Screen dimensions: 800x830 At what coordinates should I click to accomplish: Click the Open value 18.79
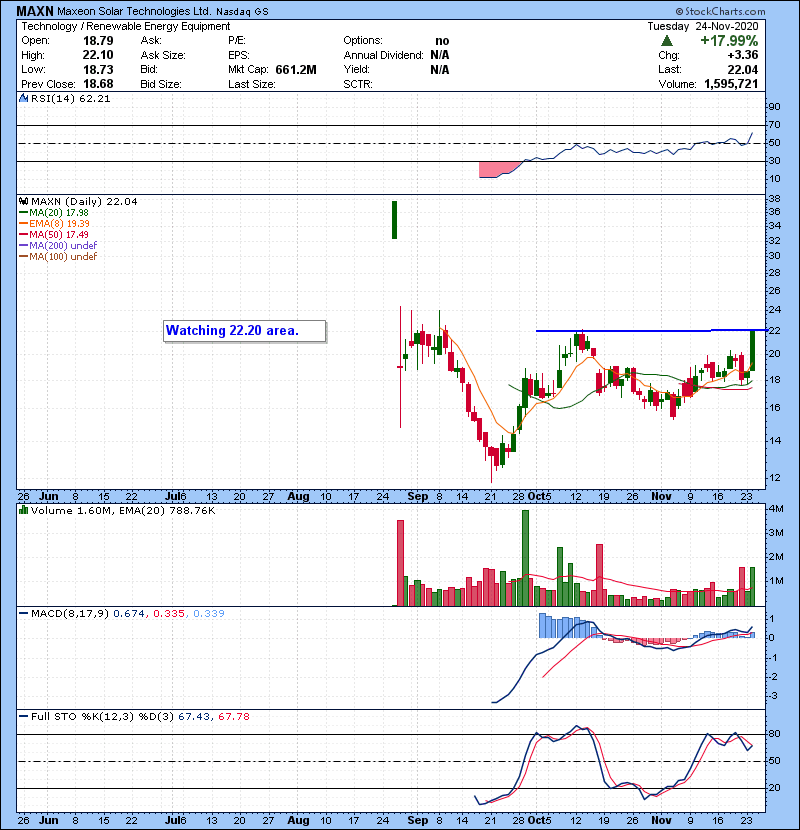tap(98, 41)
